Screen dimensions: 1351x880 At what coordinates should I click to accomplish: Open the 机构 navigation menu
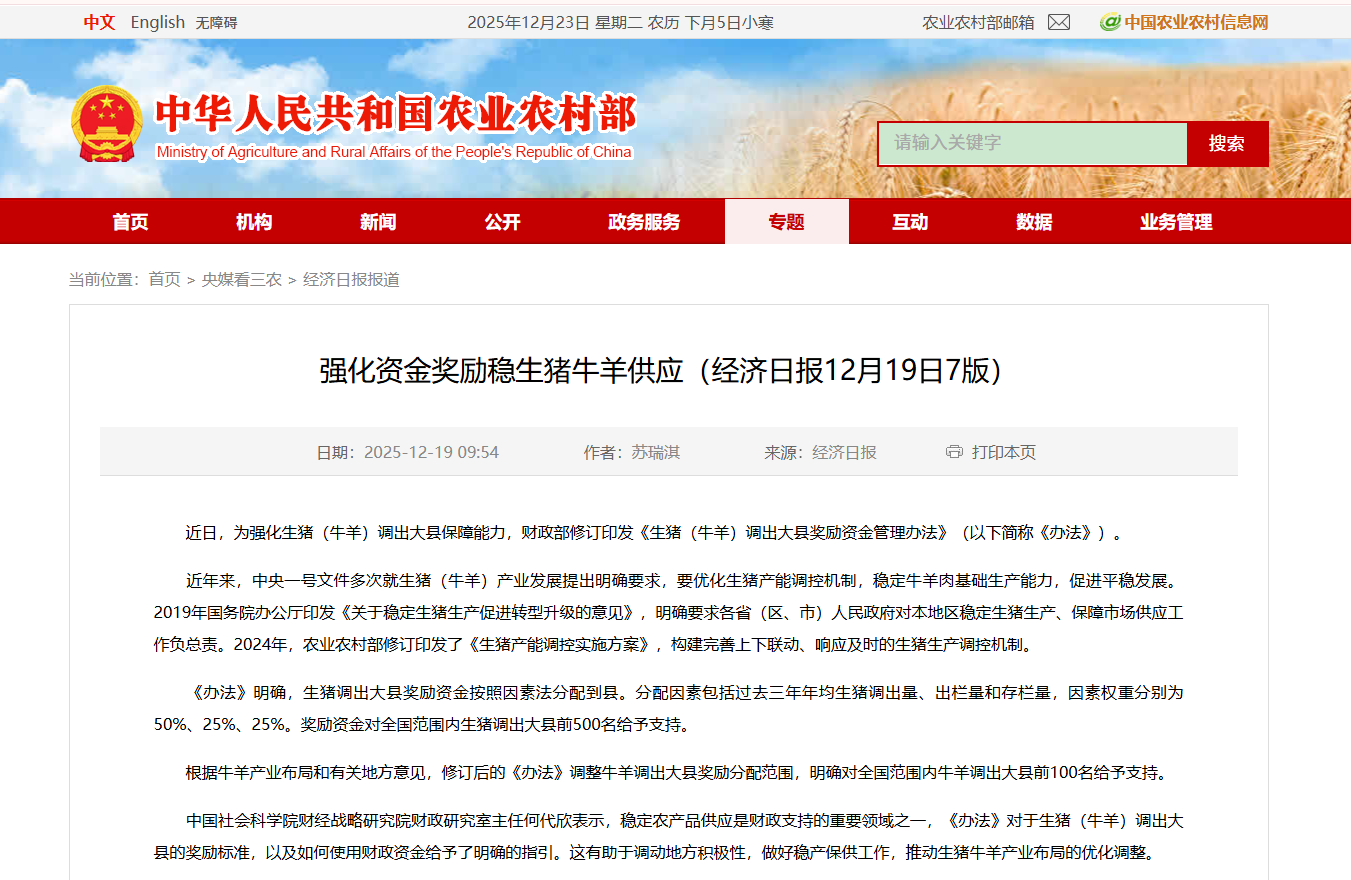254,222
